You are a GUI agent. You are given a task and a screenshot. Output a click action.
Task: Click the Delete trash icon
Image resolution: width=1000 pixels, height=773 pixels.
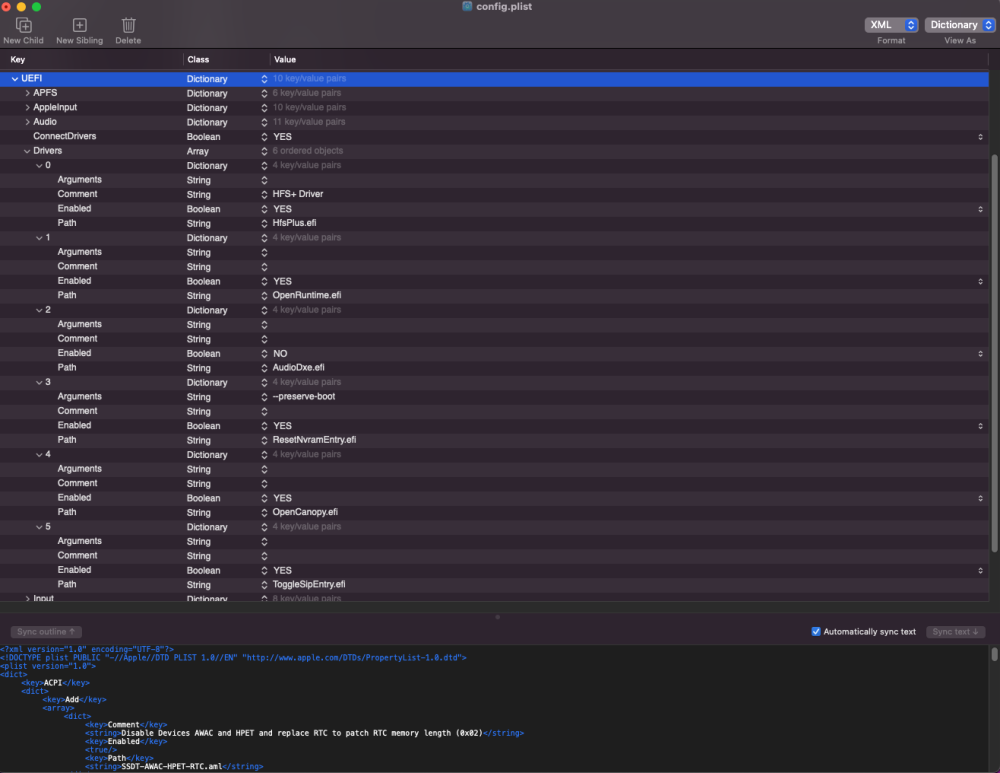click(x=128, y=25)
